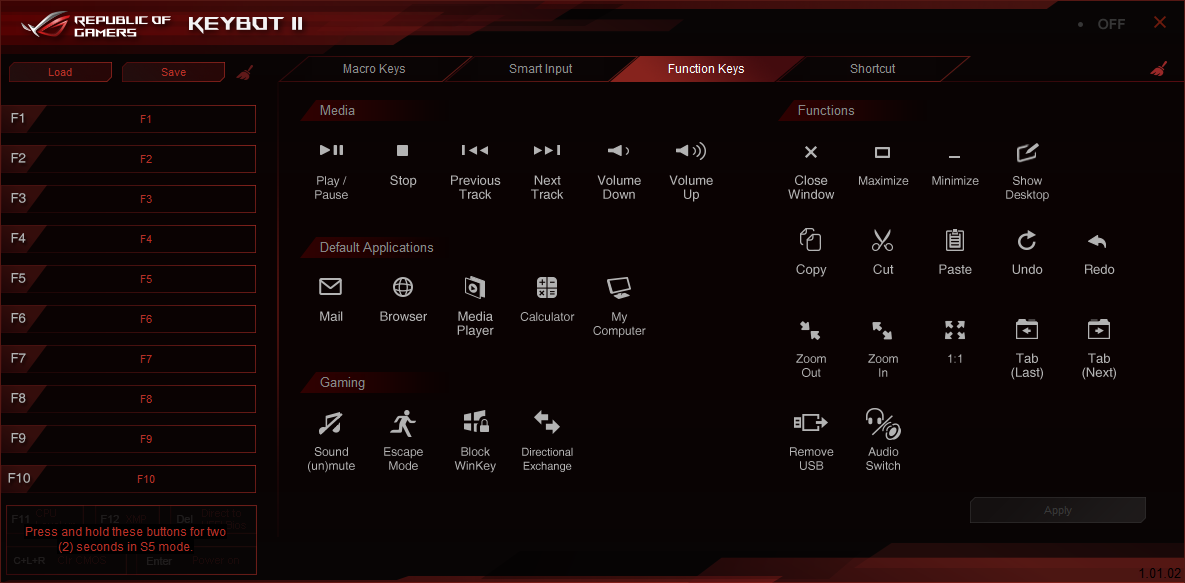Image resolution: width=1185 pixels, height=583 pixels.
Task: Choose the Browser globe icon
Action: pyautogui.click(x=403, y=287)
